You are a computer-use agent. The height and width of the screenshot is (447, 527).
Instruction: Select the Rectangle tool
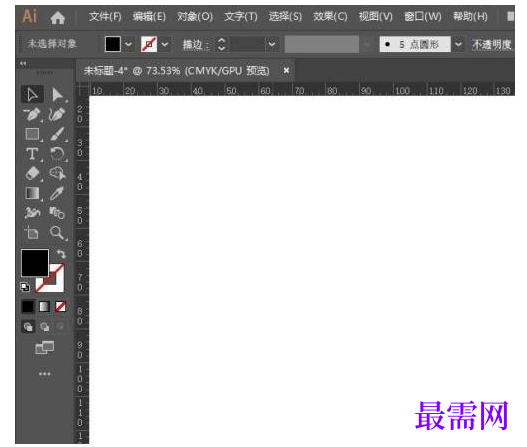(x=32, y=134)
